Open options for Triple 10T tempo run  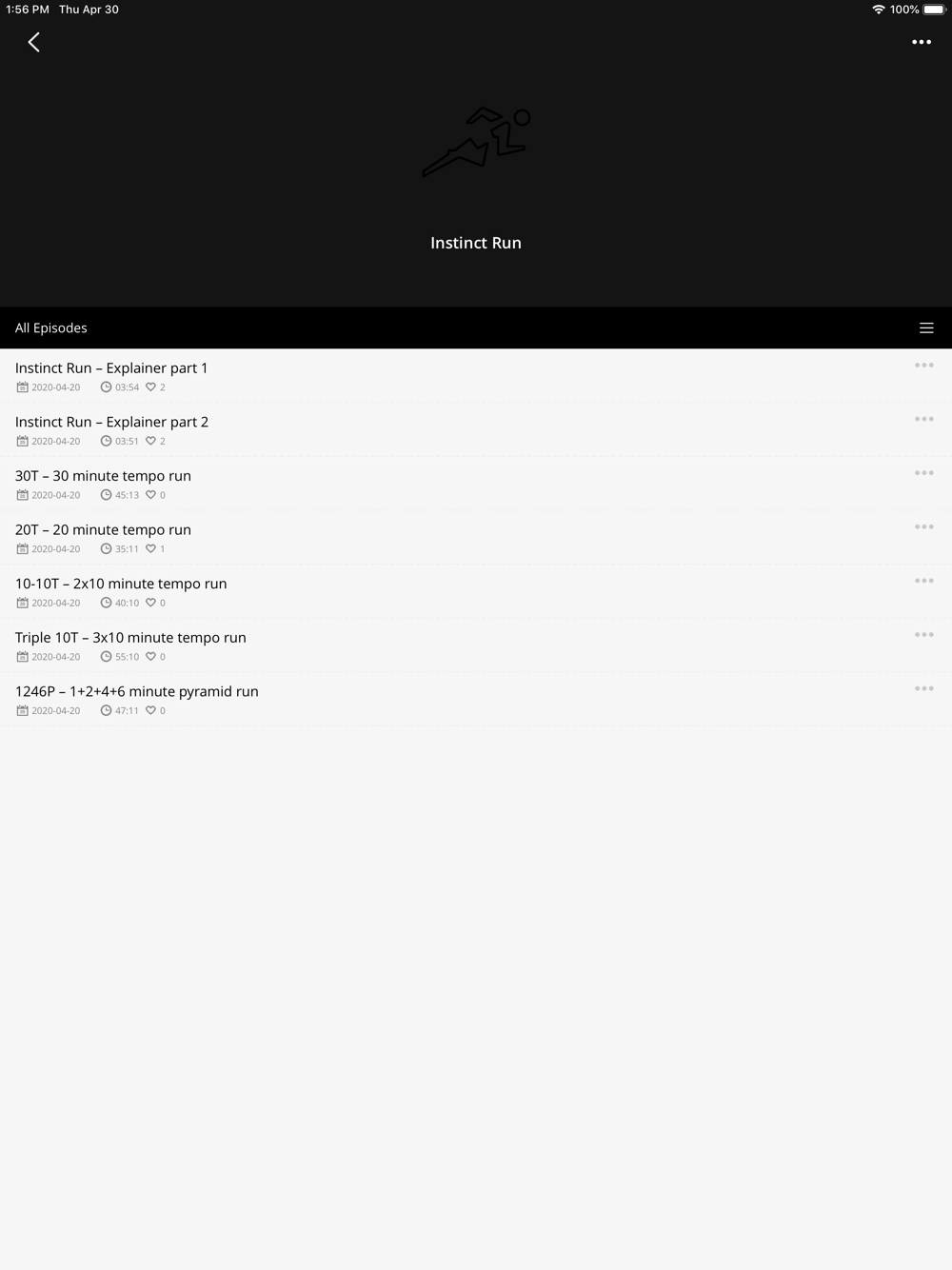[924, 635]
